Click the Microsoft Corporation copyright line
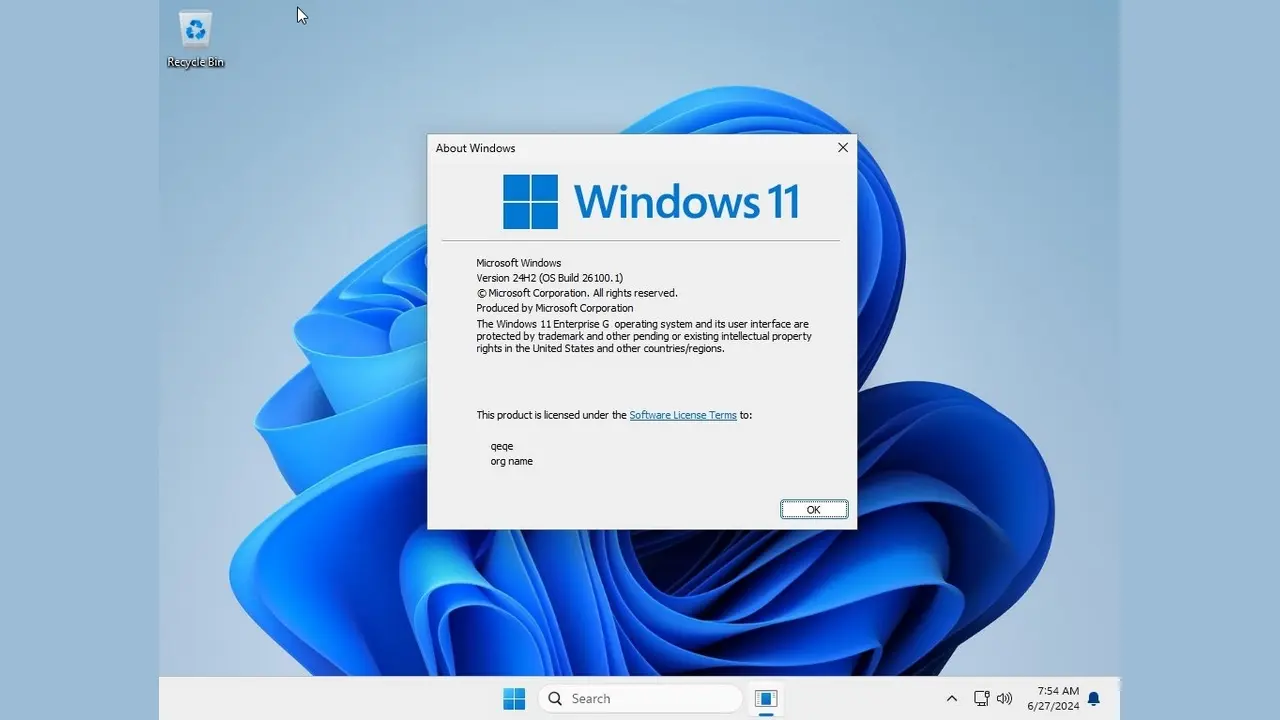Viewport: 1280px width, 720px height. point(577,293)
